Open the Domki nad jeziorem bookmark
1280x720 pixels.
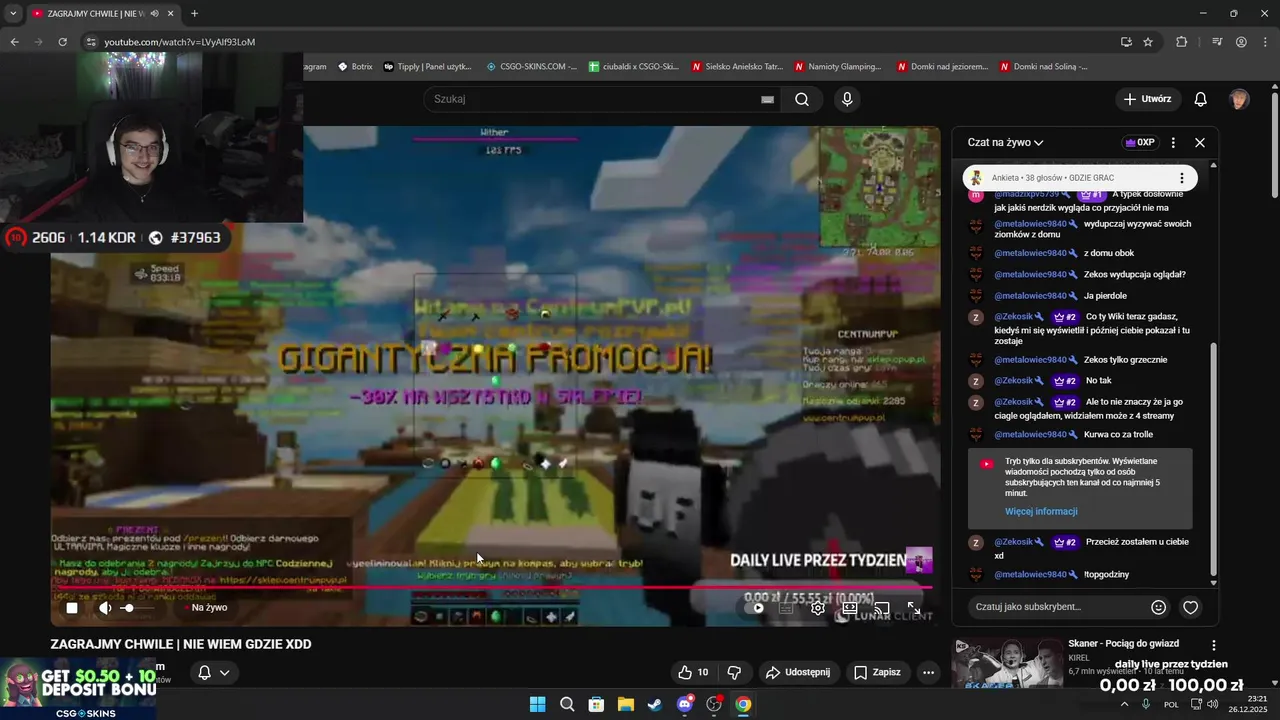coord(942,67)
